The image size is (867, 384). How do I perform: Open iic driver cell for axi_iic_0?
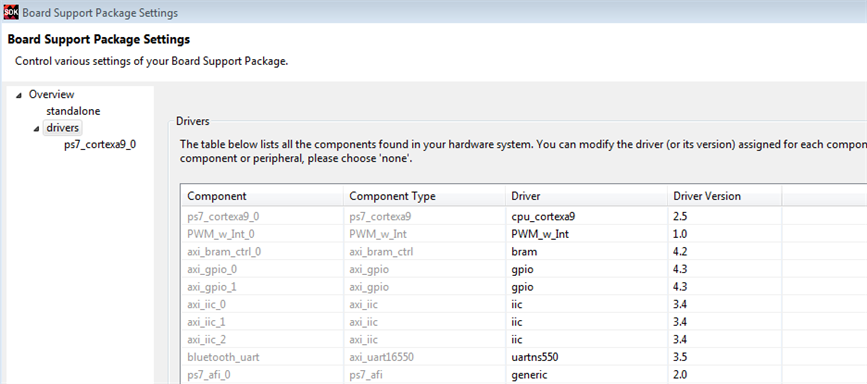(x=586, y=304)
